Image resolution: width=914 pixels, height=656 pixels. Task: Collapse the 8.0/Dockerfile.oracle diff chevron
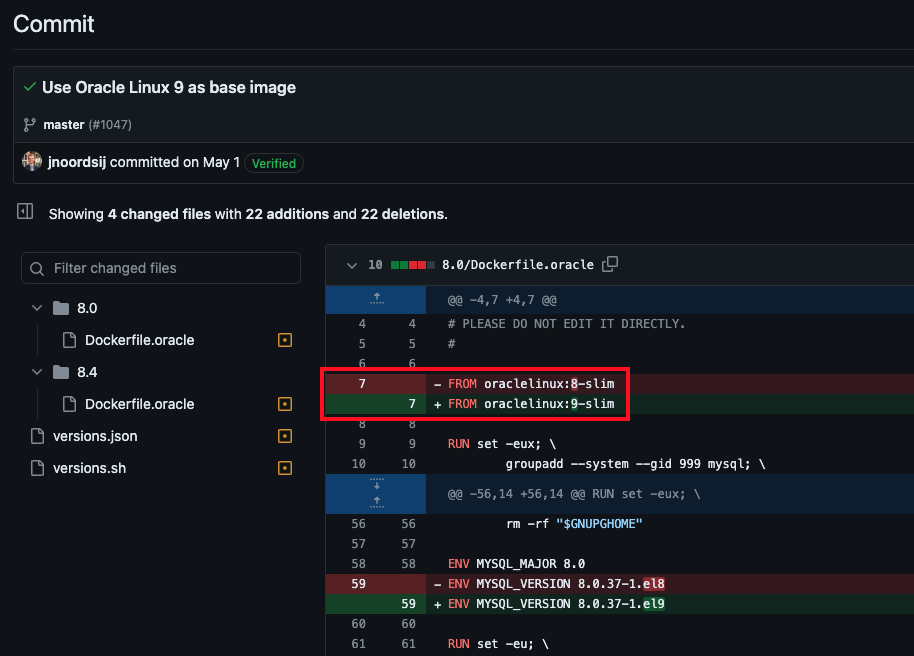[351, 265]
